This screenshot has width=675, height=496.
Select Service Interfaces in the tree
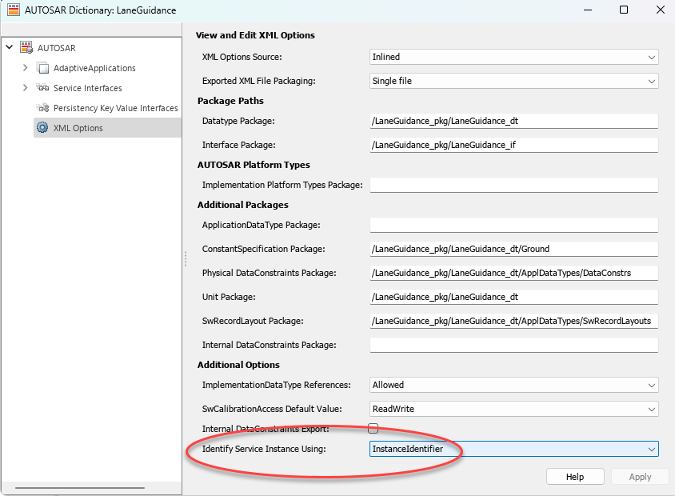click(x=88, y=88)
